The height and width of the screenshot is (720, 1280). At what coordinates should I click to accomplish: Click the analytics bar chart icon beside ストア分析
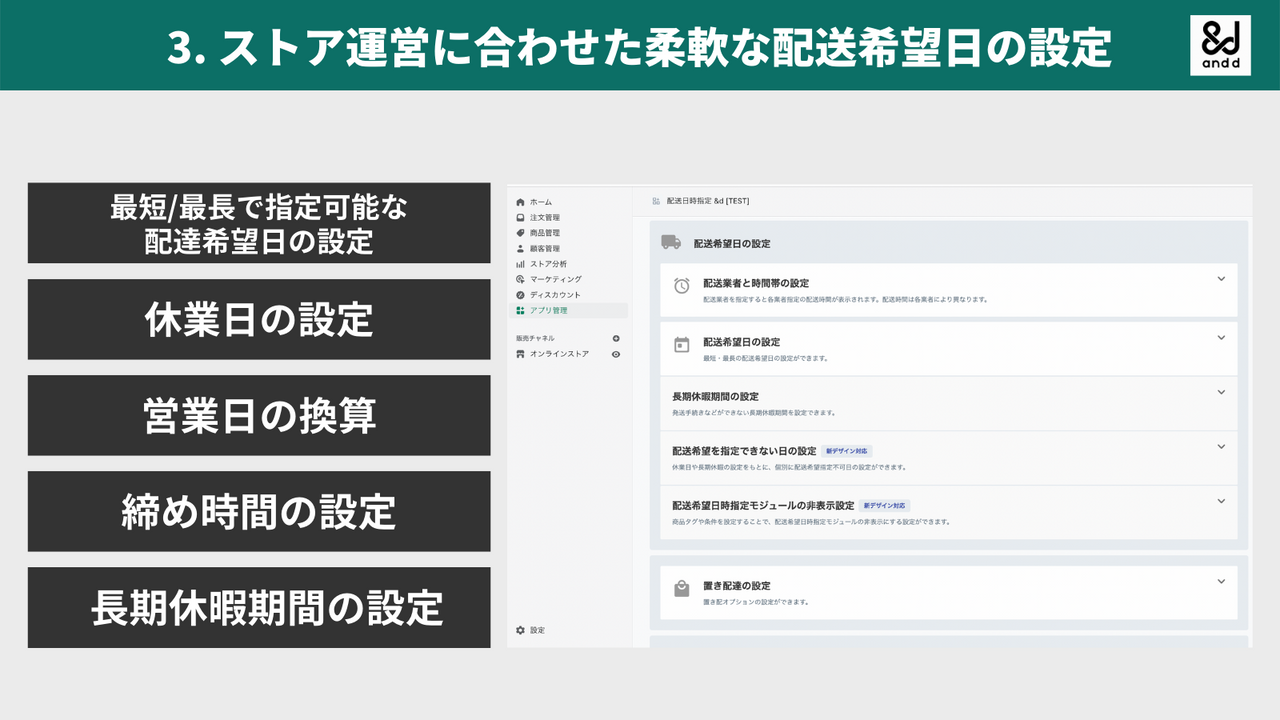[520, 264]
